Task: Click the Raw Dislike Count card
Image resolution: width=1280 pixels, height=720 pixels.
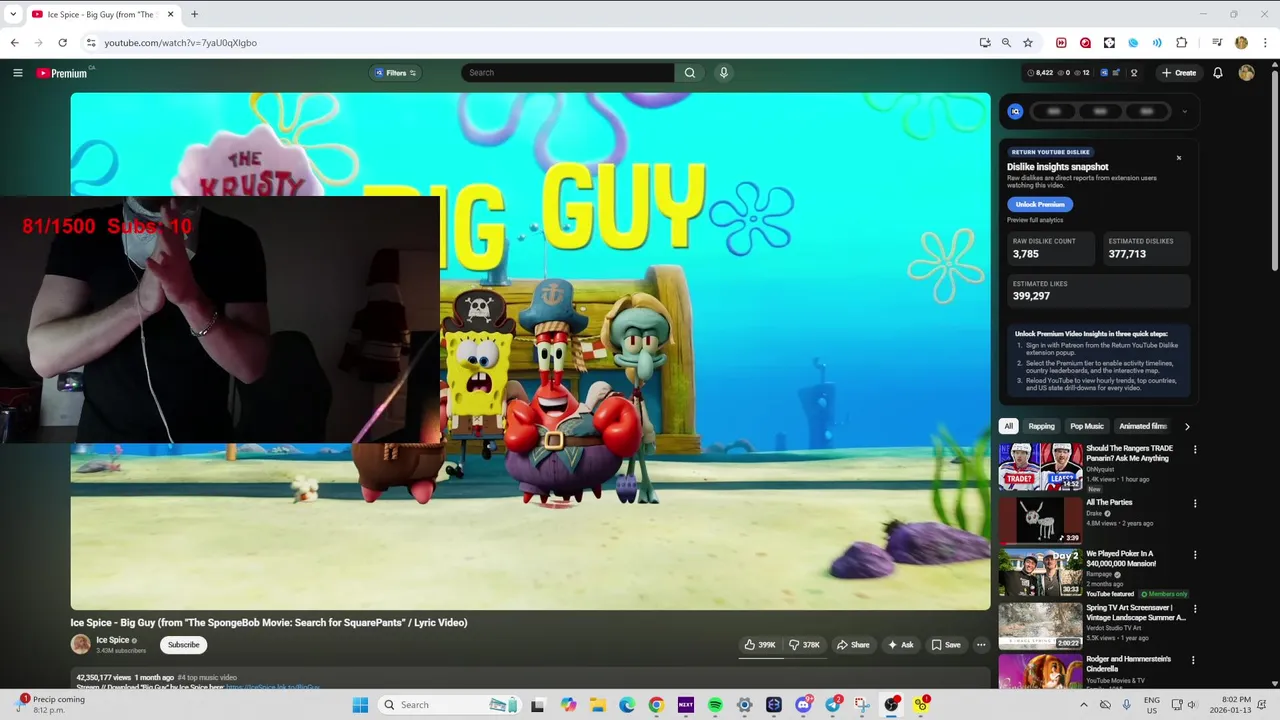Action: tap(1049, 249)
